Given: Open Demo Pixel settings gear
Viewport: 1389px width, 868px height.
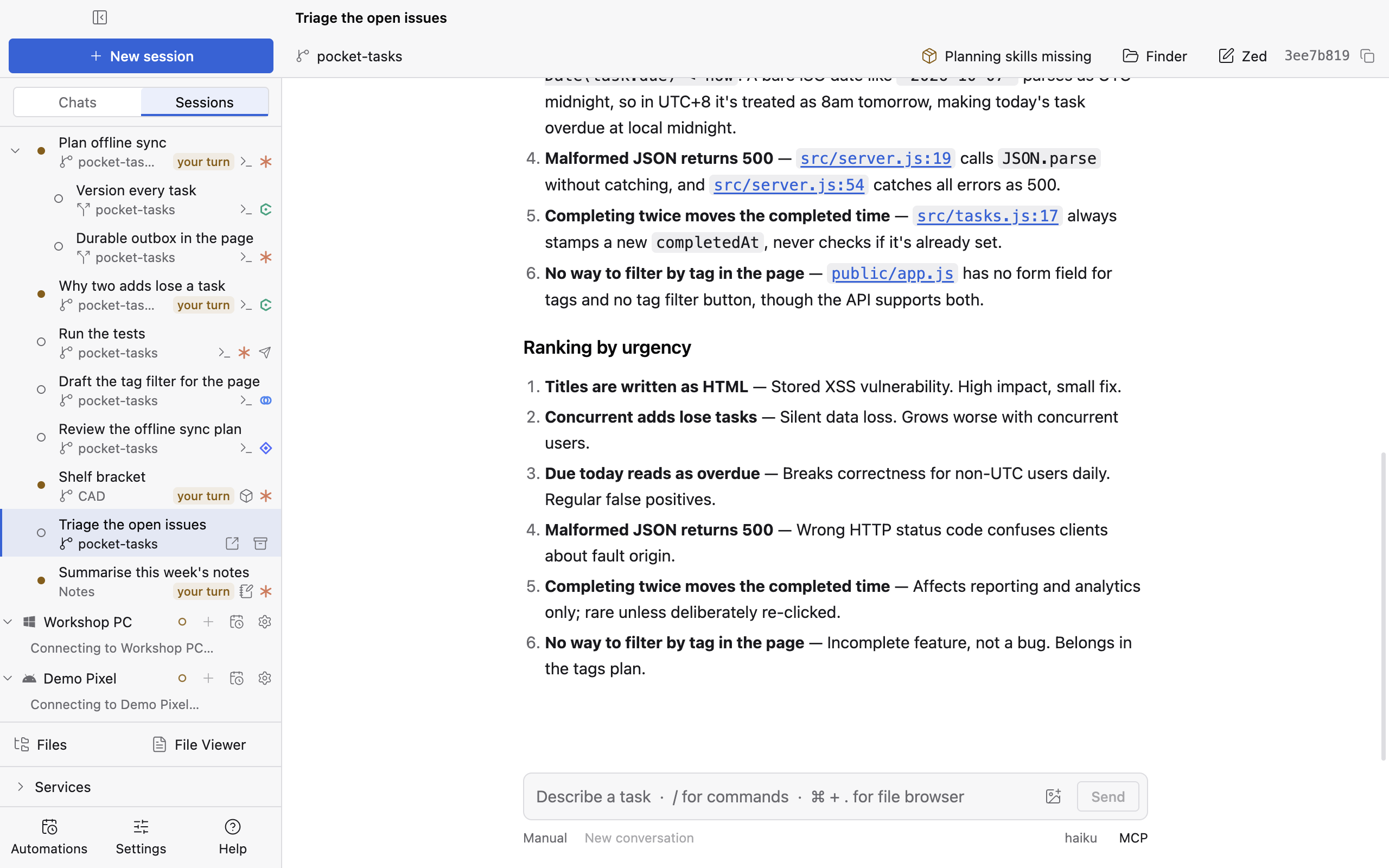Looking at the screenshot, I should pos(265,678).
